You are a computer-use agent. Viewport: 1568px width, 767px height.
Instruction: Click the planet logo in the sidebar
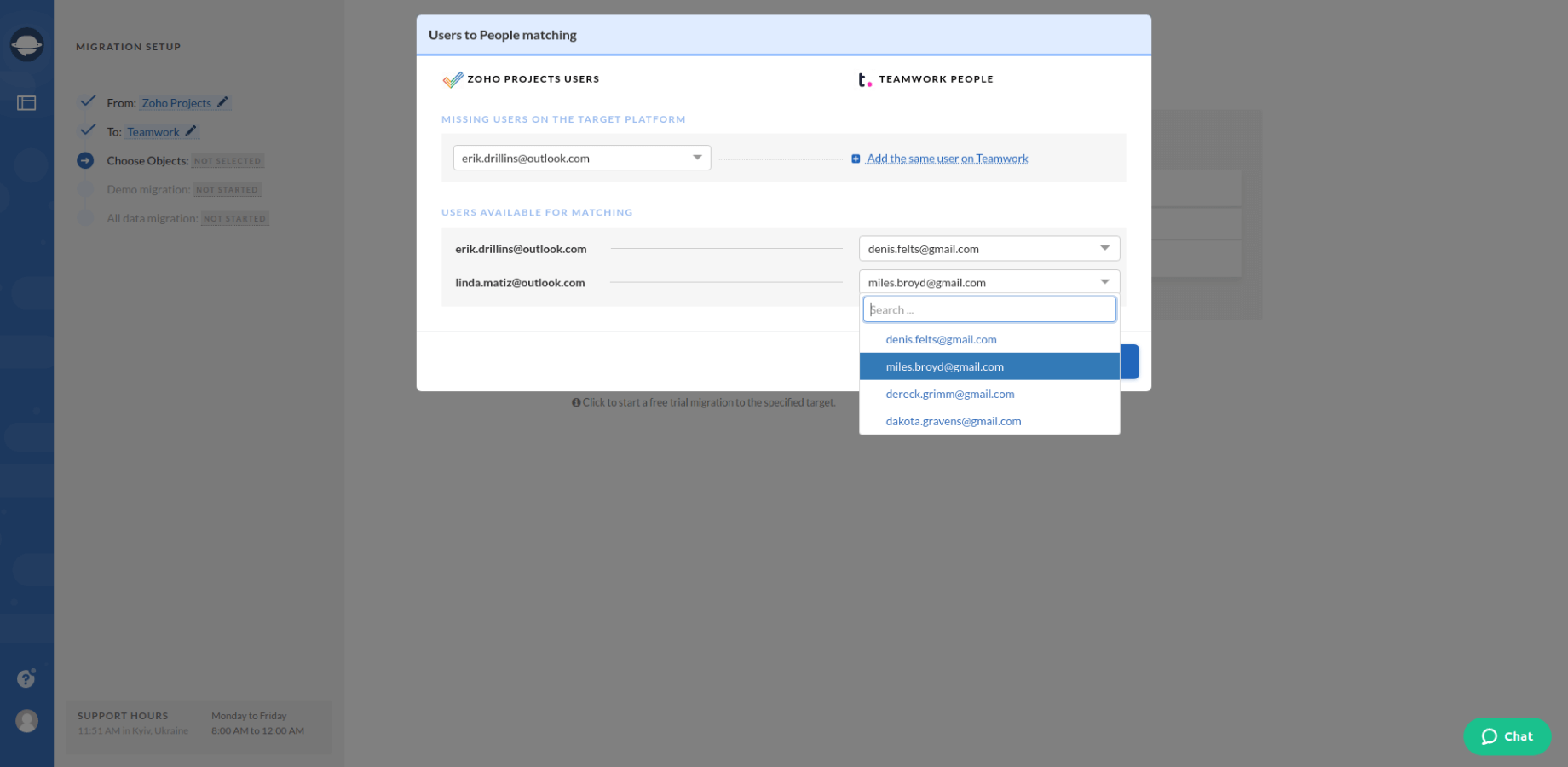click(x=26, y=44)
